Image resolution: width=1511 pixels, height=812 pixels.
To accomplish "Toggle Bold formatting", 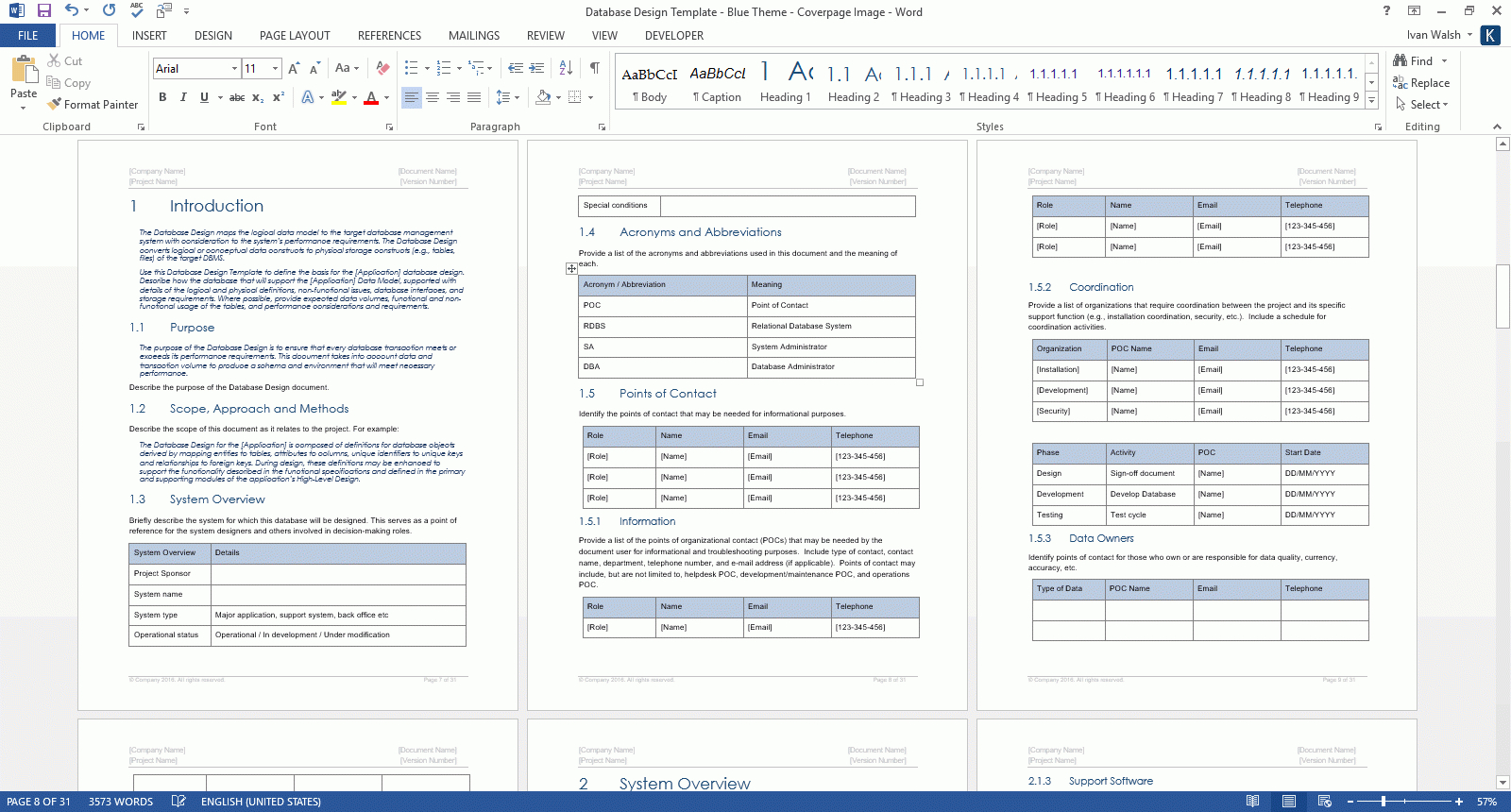I will click(162, 97).
